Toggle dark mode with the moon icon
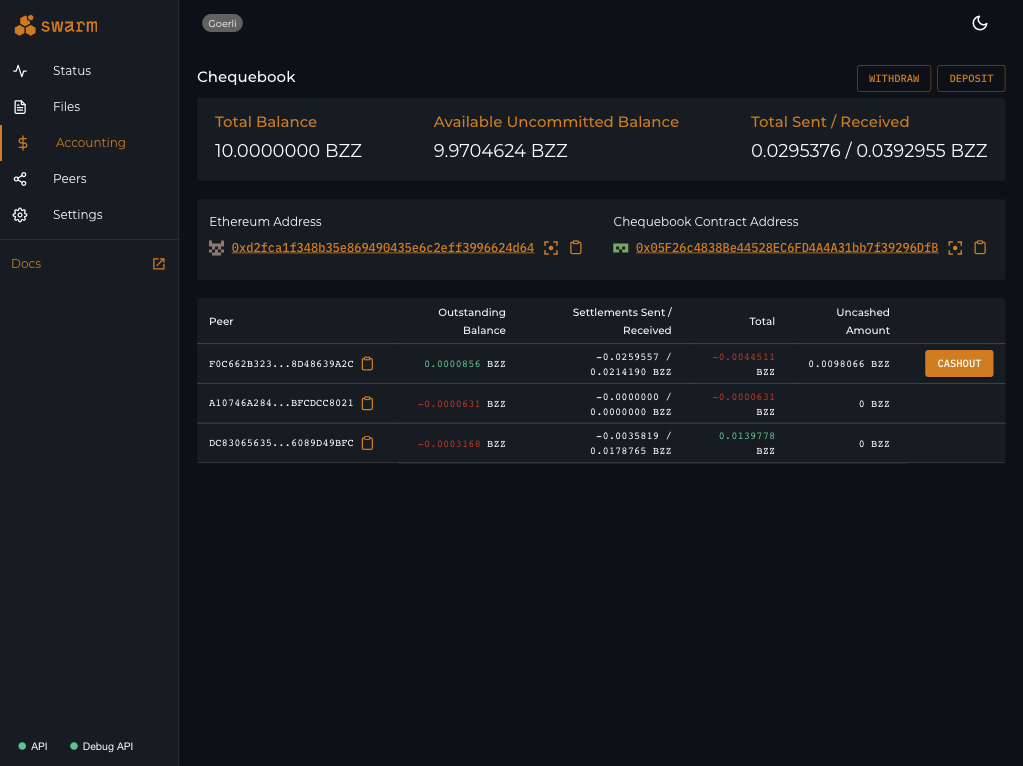Screen dimensions: 1023x766 (x=980, y=23)
